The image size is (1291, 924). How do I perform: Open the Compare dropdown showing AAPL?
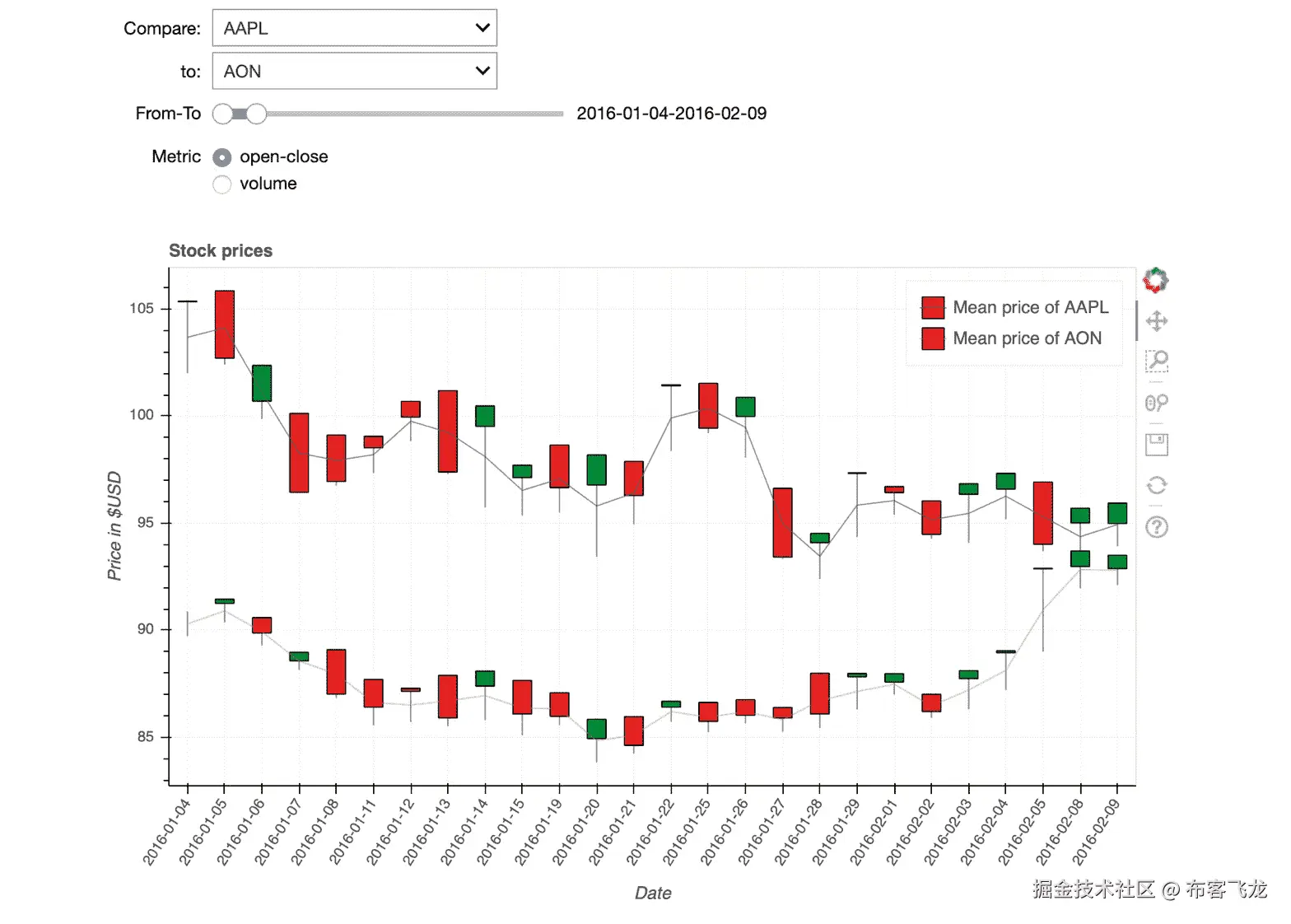coord(354,27)
